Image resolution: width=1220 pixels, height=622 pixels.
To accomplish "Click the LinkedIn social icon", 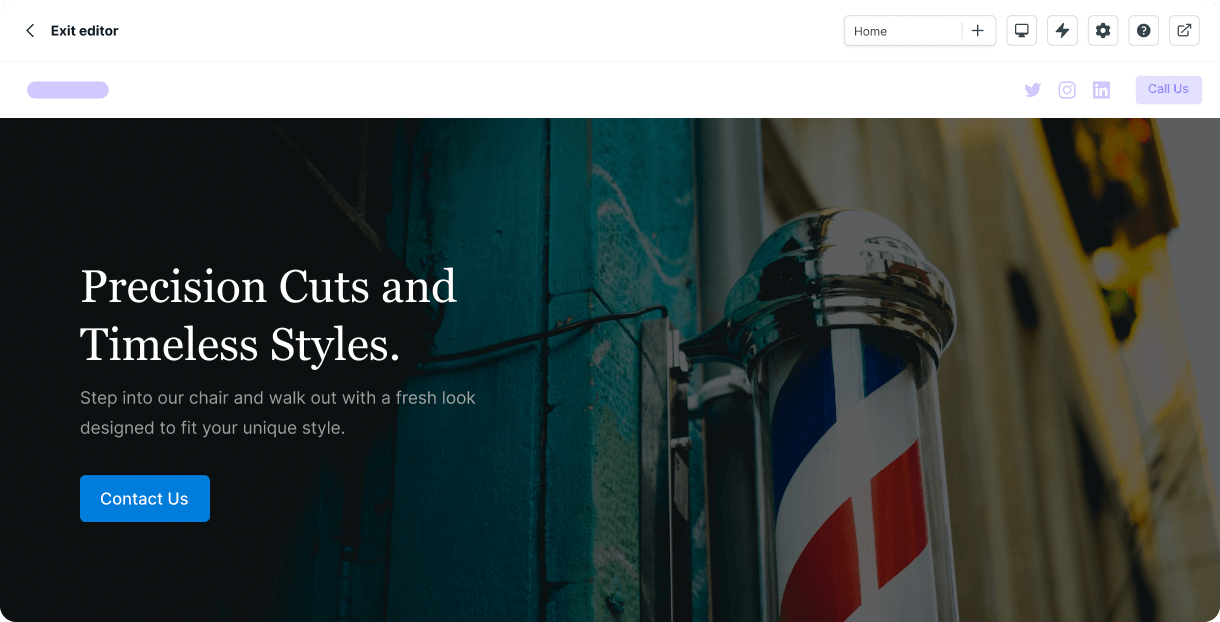I will [x=1101, y=90].
